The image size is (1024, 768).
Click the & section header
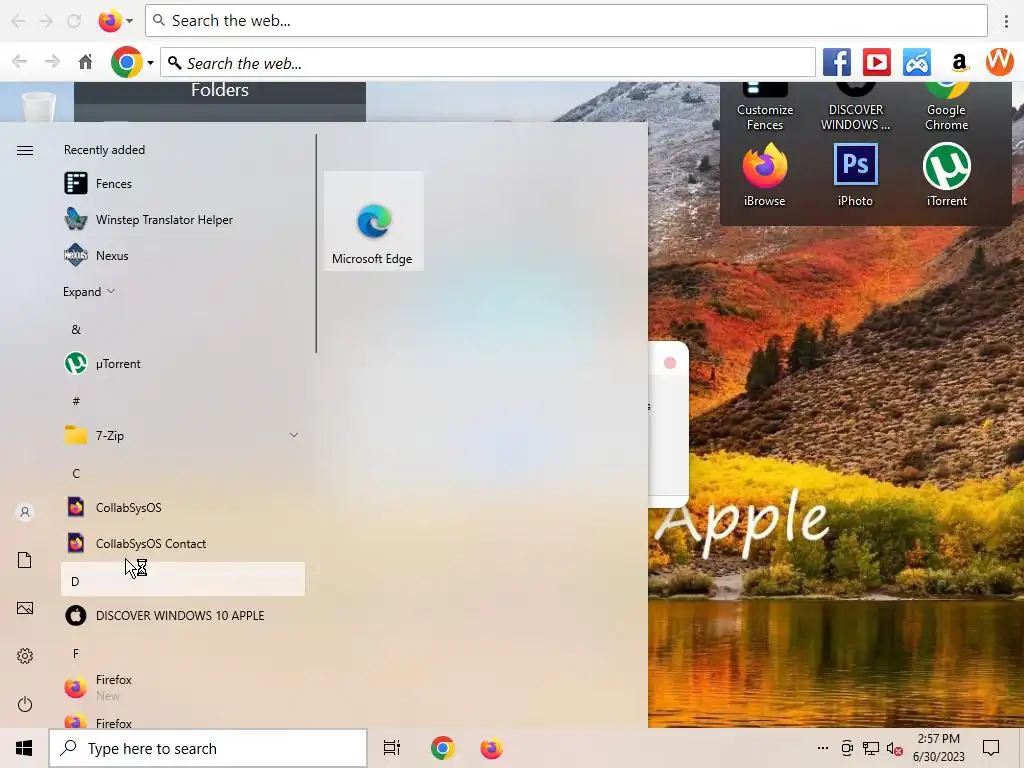(x=76, y=330)
